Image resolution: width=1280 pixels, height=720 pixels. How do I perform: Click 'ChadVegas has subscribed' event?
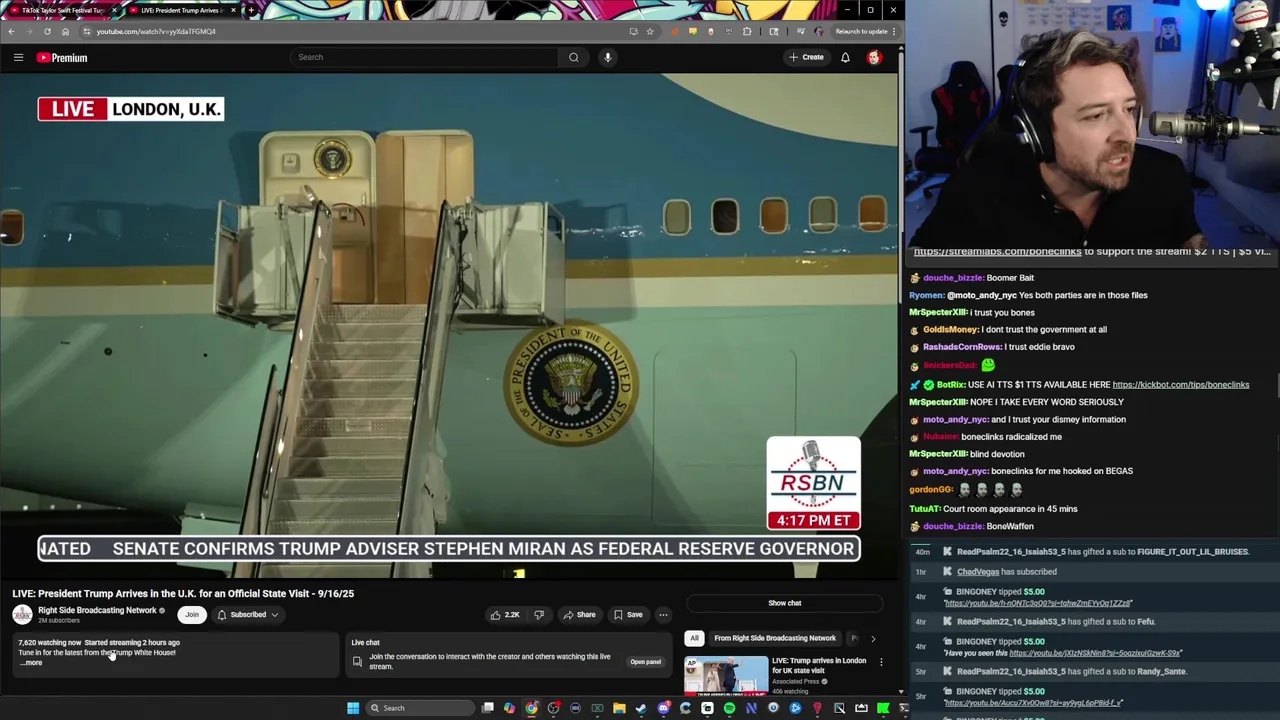1007,572
